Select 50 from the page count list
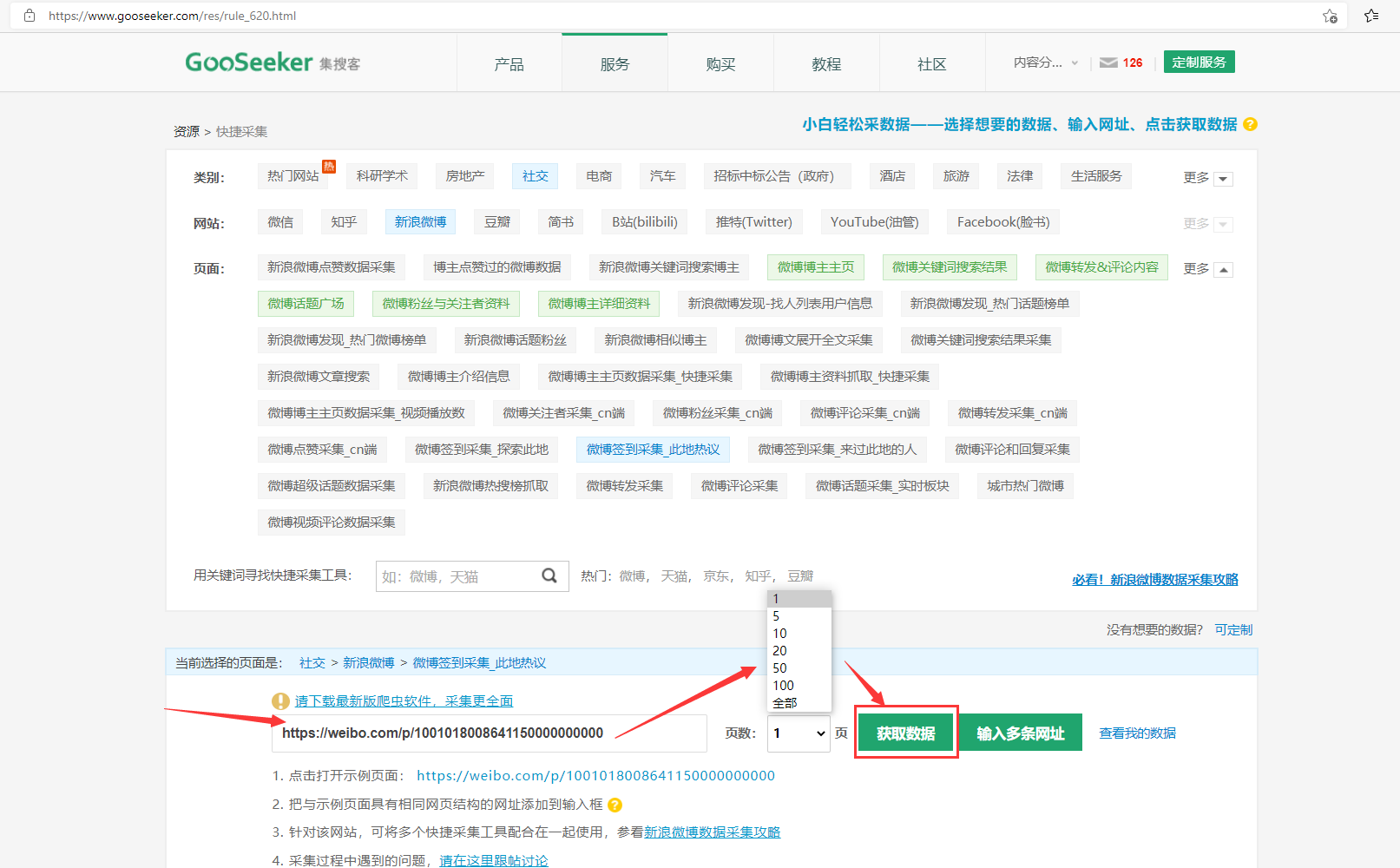The height and width of the screenshot is (868, 1400). (x=799, y=668)
